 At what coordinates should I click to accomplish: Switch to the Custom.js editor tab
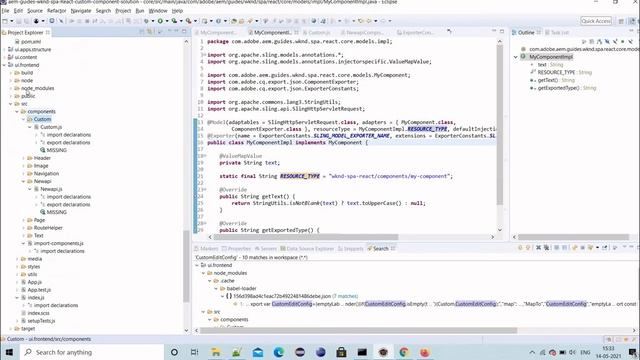pos(318,32)
